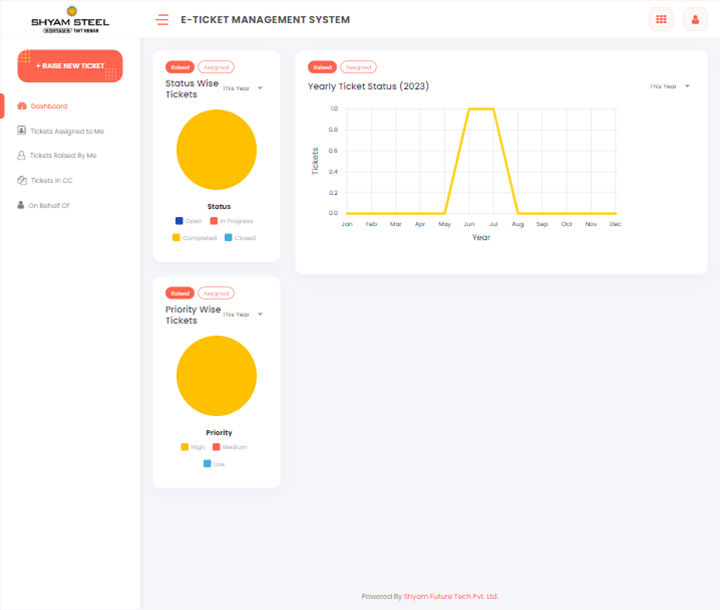This screenshot has height=610, width=720.
Task: Click the Raise New Ticket button
Action: click(x=70, y=66)
